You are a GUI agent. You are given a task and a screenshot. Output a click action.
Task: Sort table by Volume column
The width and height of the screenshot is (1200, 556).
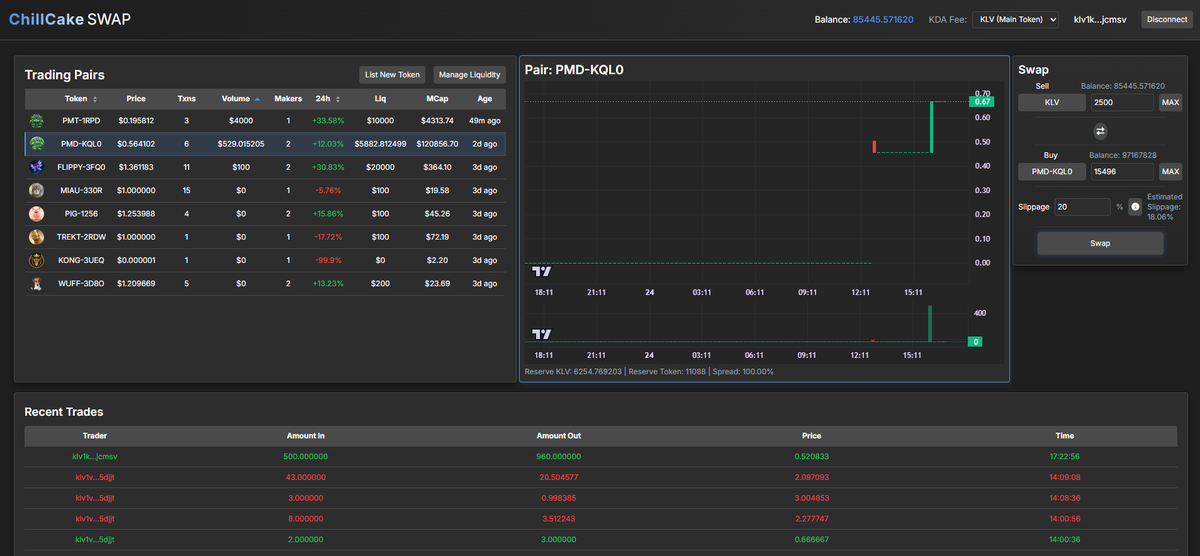(240, 99)
